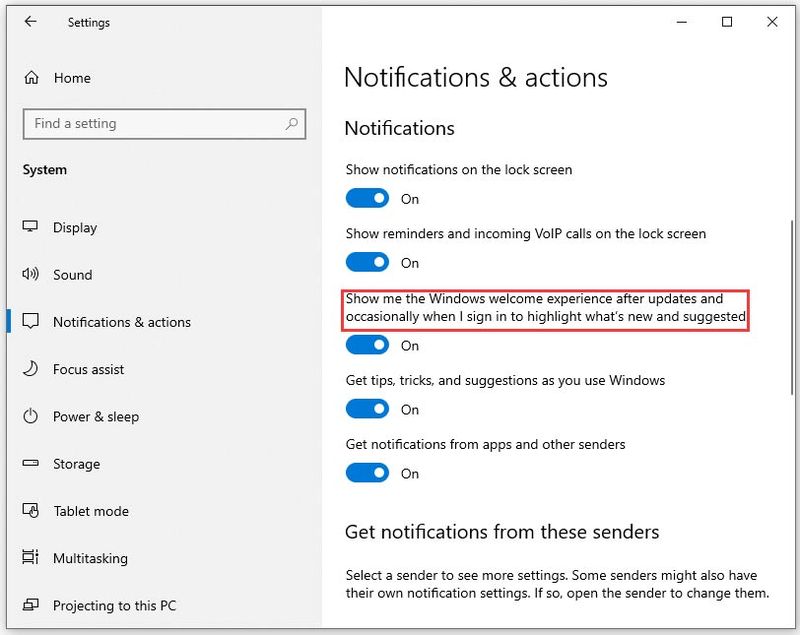Toggle notifications from apps and senders
The width and height of the screenshot is (800, 635).
click(x=367, y=473)
